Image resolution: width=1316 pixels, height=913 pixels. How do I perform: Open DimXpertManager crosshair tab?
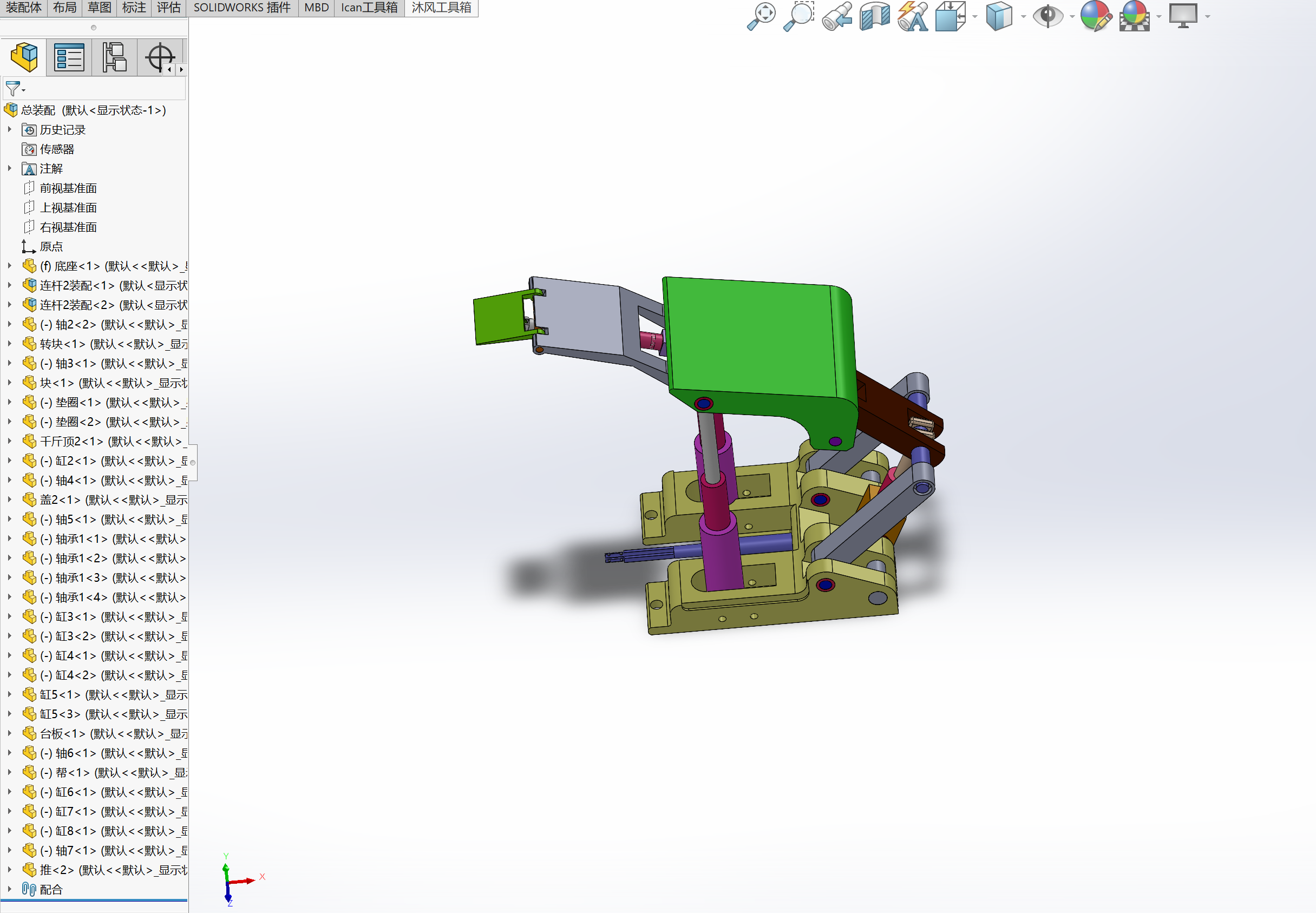[160, 57]
